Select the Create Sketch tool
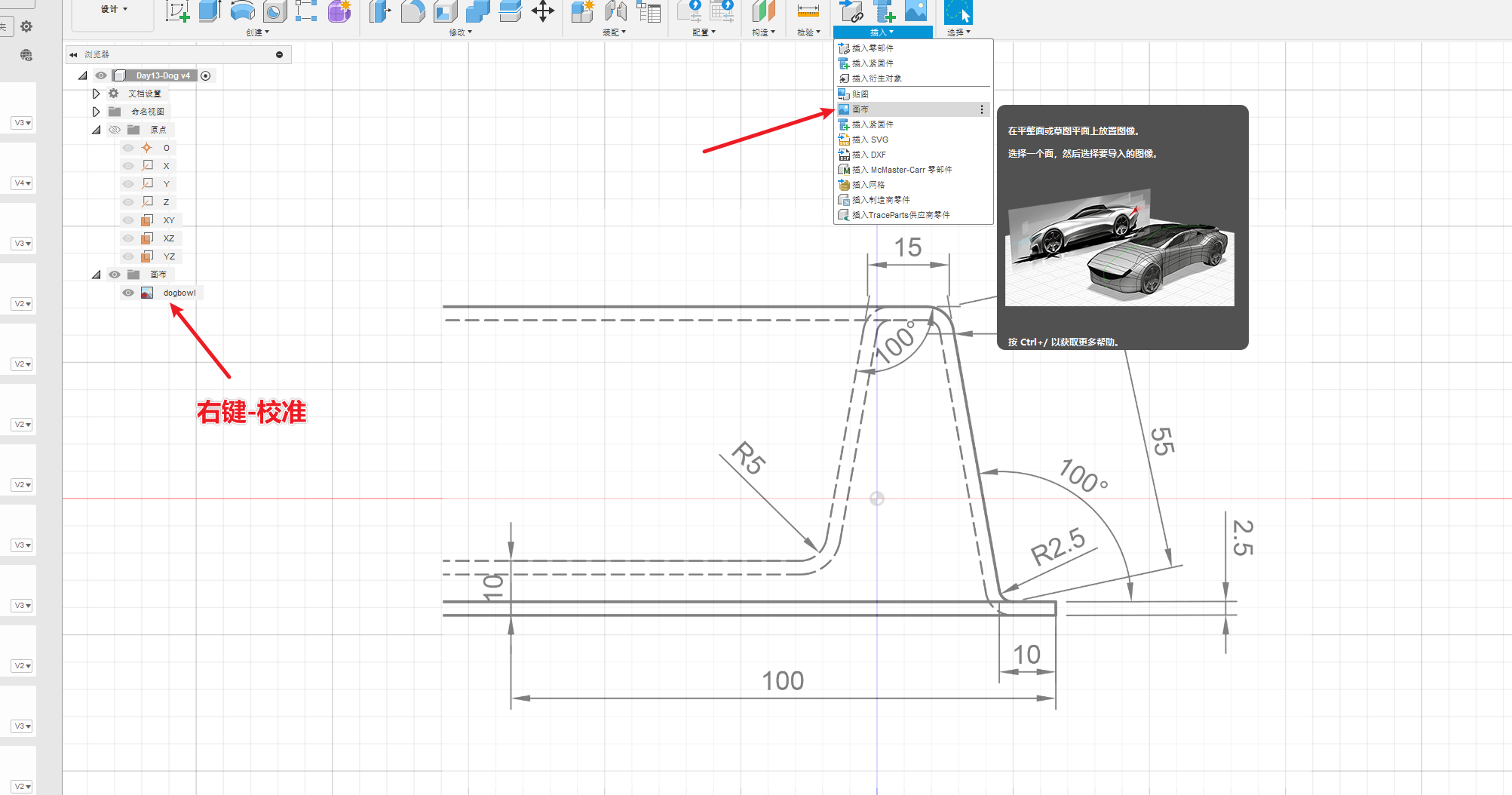Viewport: 1512px width, 795px height. pos(177,11)
